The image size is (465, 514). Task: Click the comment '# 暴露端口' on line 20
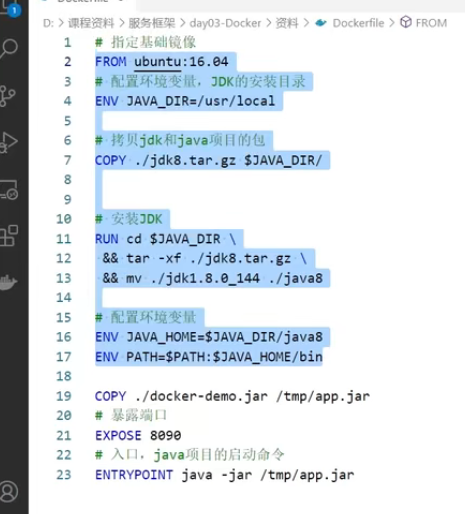[131, 416]
